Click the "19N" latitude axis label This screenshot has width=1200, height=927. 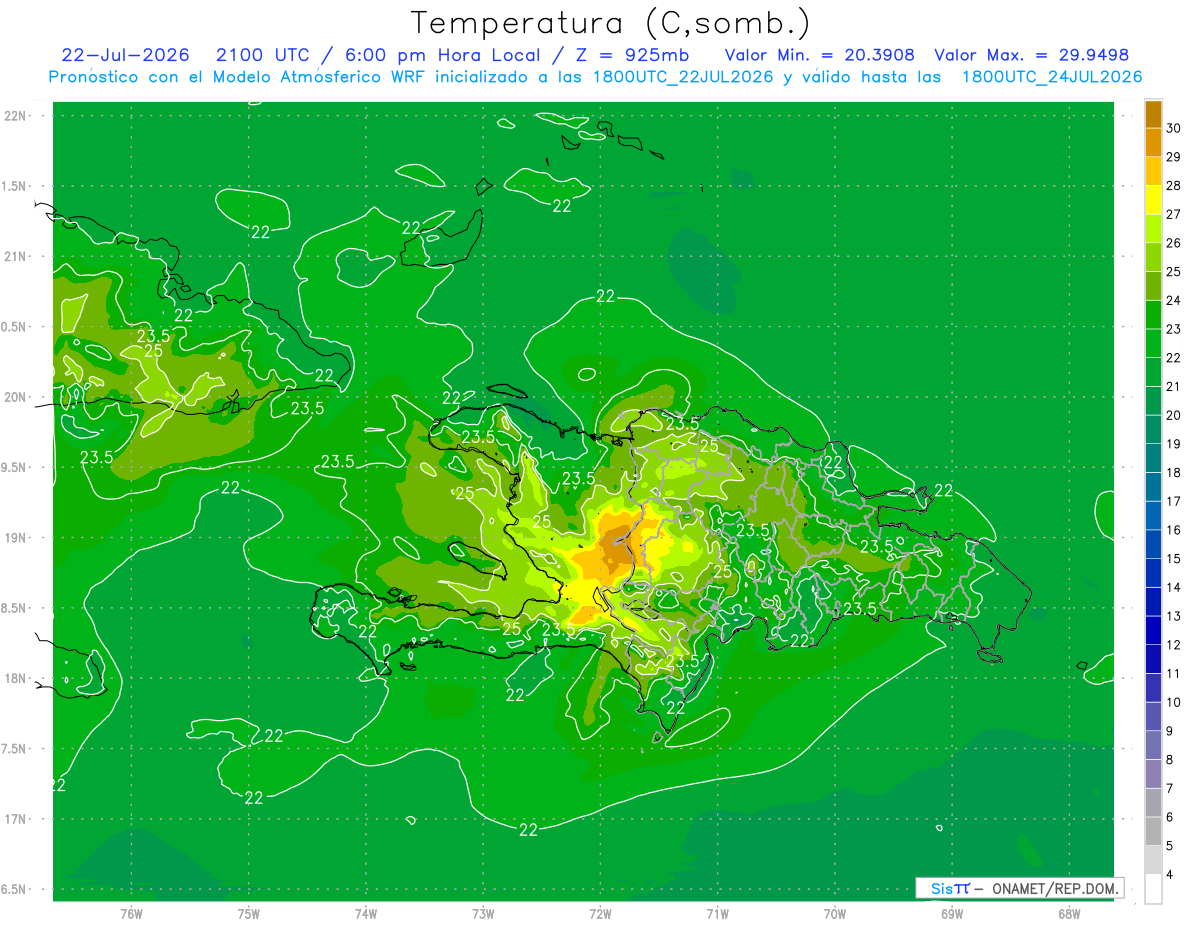(x=15, y=538)
